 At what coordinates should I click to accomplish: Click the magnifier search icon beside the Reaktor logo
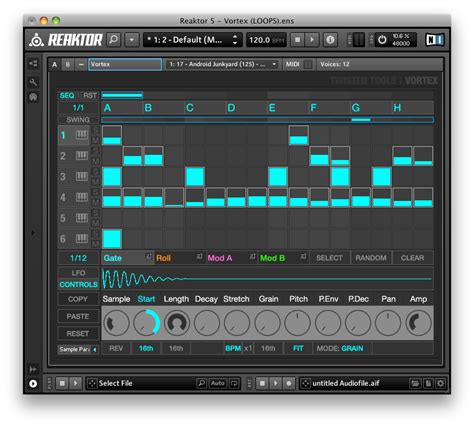(x=113, y=40)
